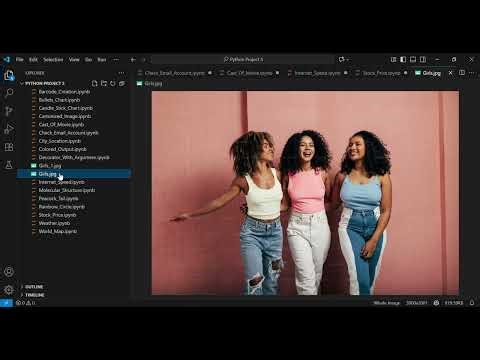Open the notifications bell

point(472,303)
